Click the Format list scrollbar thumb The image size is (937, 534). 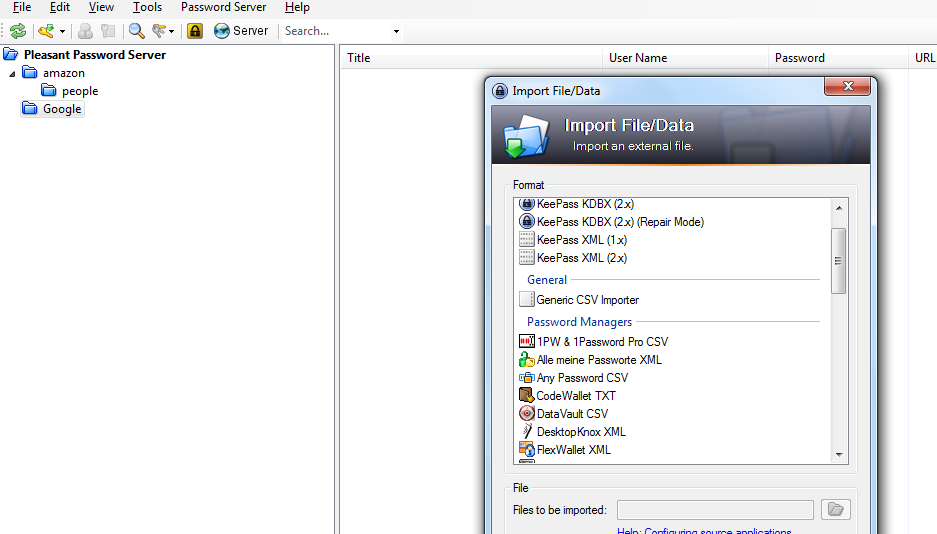(x=839, y=260)
